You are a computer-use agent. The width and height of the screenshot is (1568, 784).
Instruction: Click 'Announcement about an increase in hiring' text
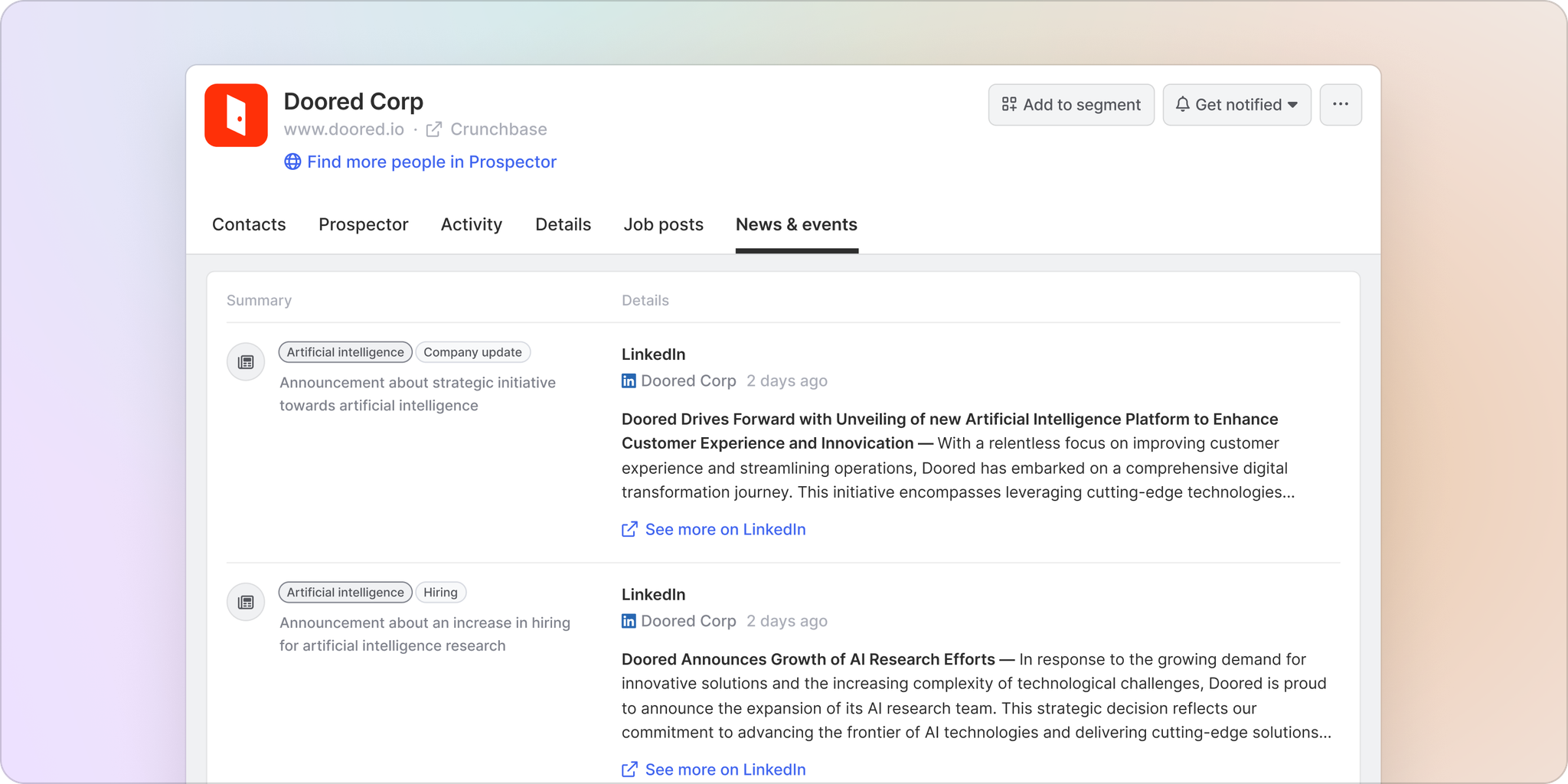[425, 634]
